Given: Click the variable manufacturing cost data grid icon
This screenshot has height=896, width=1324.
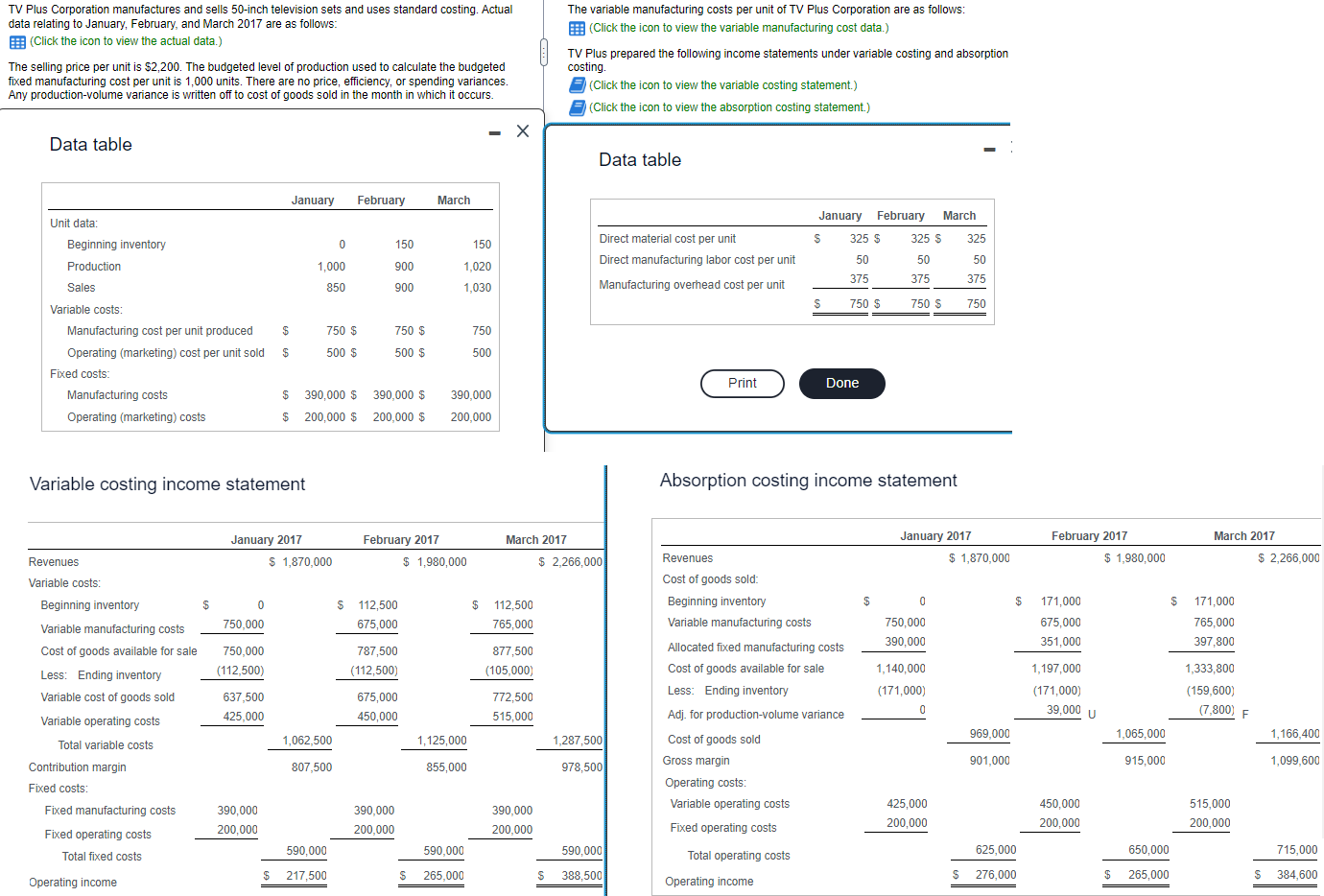Looking at the screenshot, I should point(576,27).
